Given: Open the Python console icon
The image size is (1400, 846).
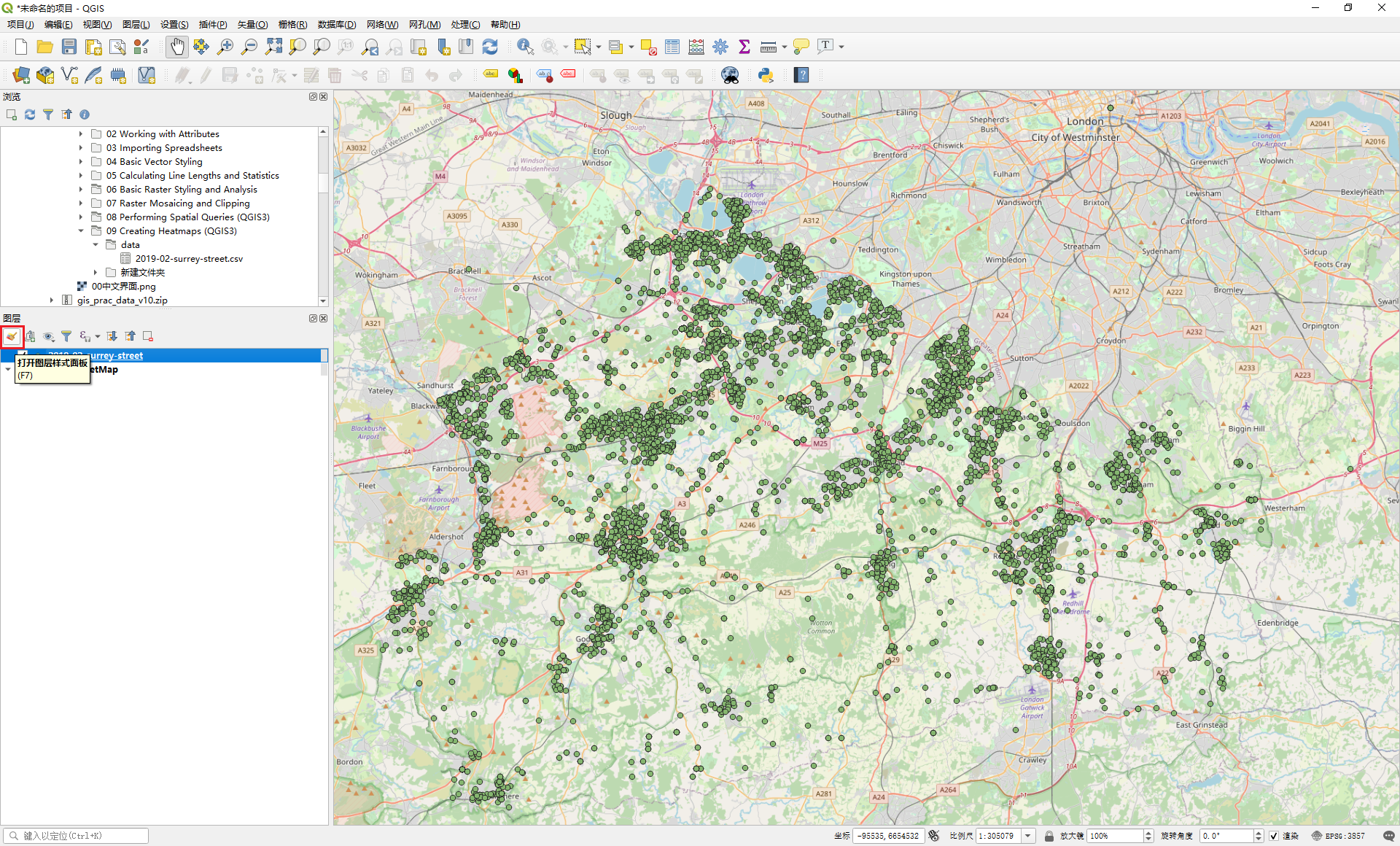Looking at the screenshot, I should tap(766, 75).
